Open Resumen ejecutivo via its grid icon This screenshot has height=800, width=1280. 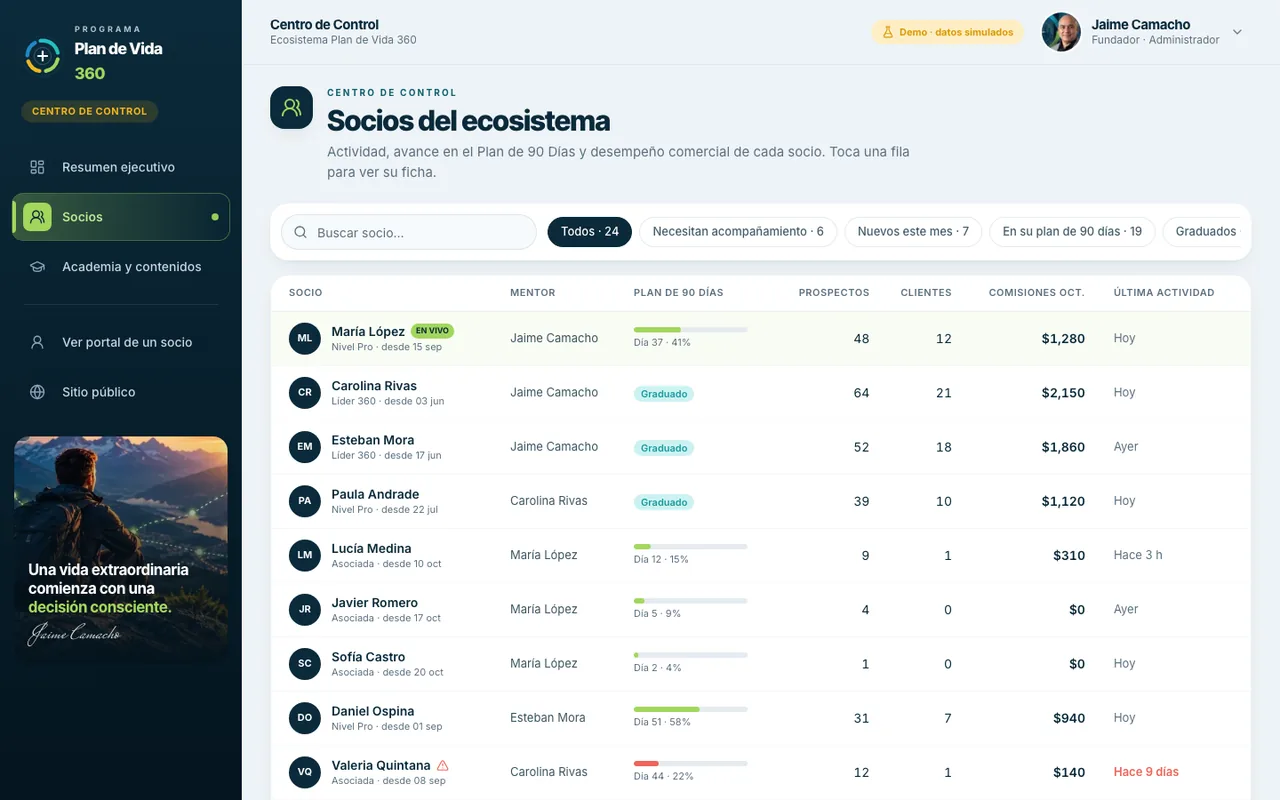click(x=37, y=167)
